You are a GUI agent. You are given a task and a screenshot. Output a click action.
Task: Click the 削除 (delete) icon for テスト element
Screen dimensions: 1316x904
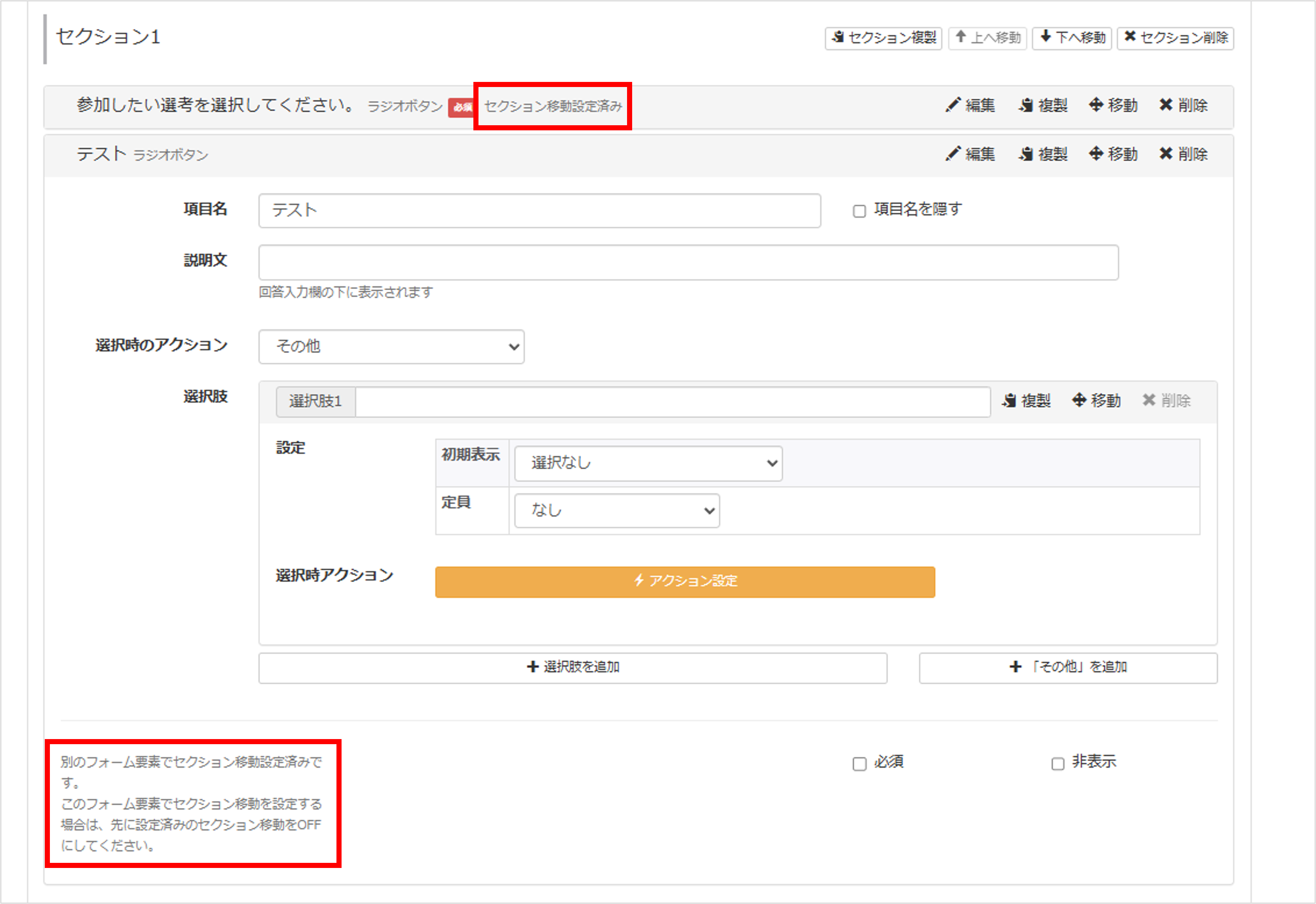click(x=1184, y=154)
